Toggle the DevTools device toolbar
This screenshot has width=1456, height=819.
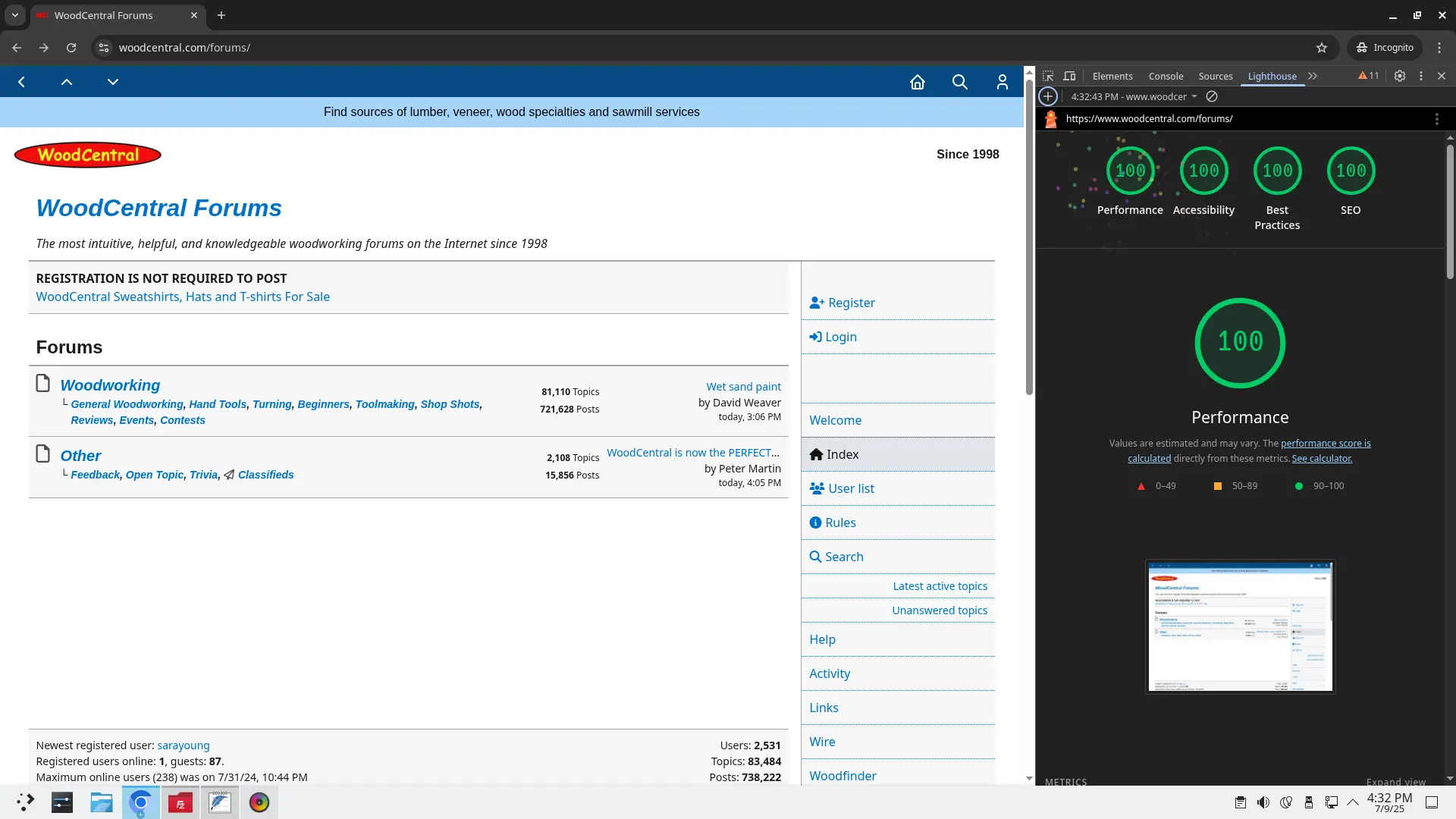click(x=1069, y=76)
